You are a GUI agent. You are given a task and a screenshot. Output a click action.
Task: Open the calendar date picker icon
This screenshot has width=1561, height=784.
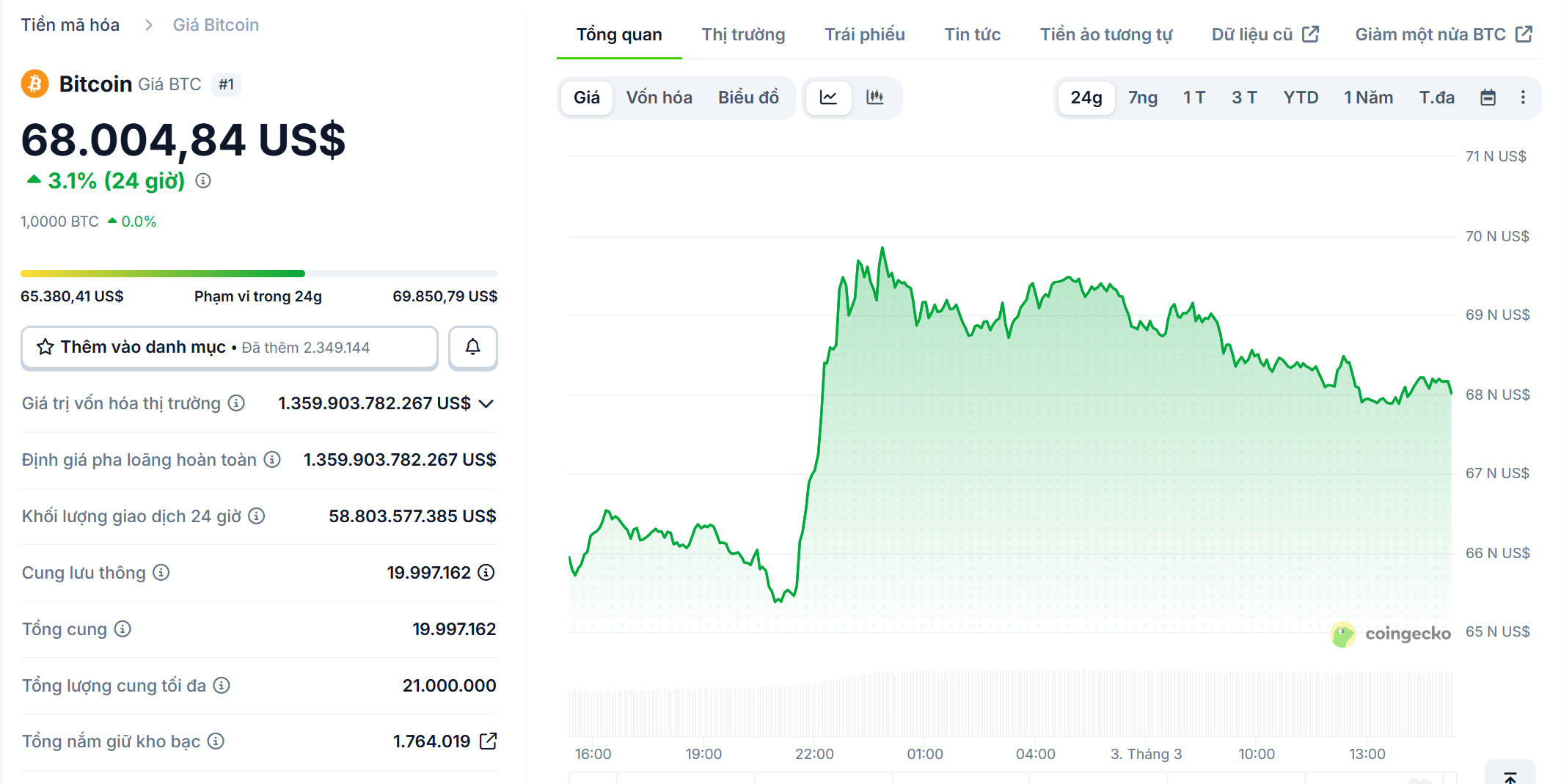coord(1488,97)
